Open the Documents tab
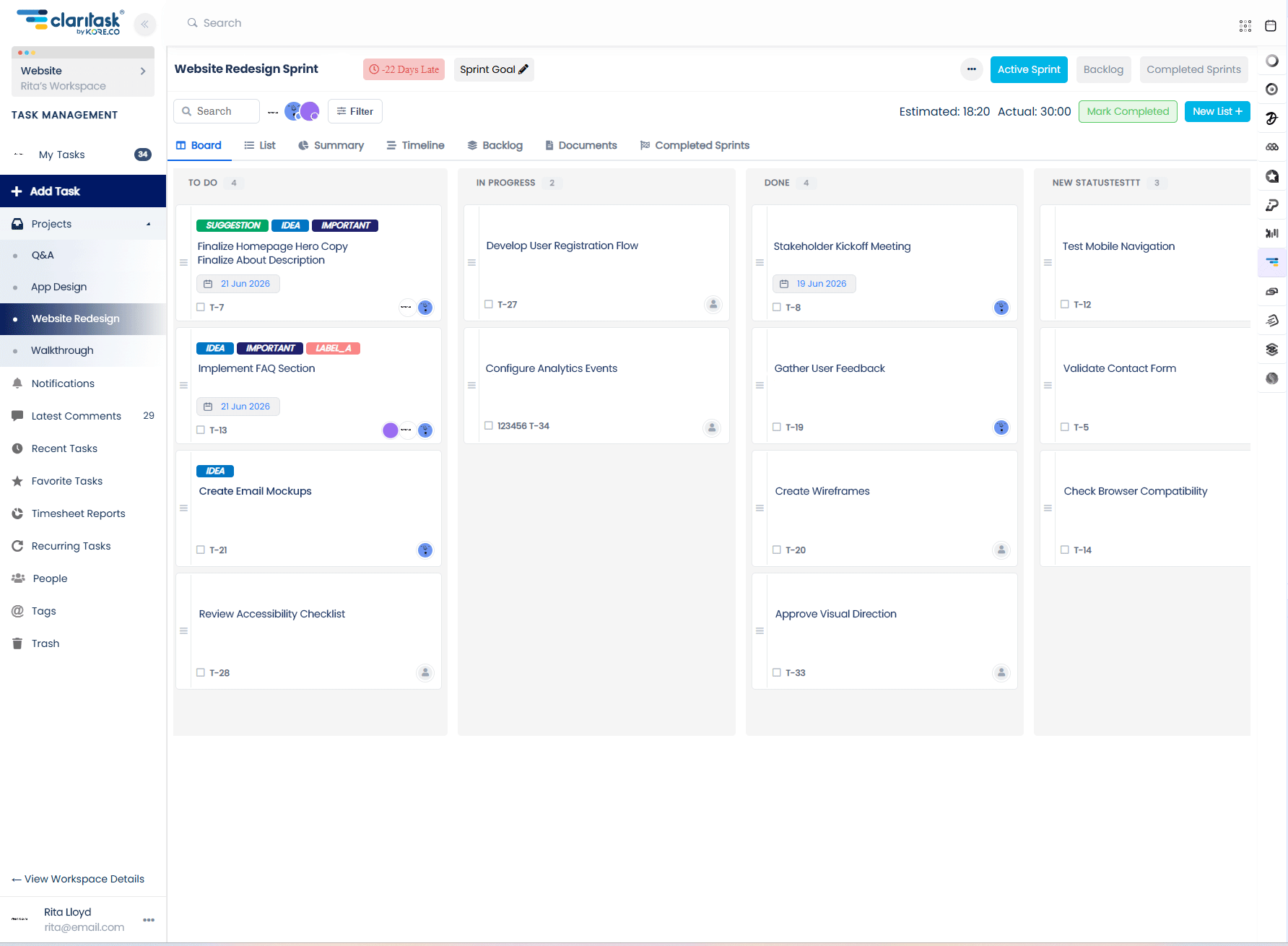This screenshot has height=946, width=1288. [x=580, y=145]
